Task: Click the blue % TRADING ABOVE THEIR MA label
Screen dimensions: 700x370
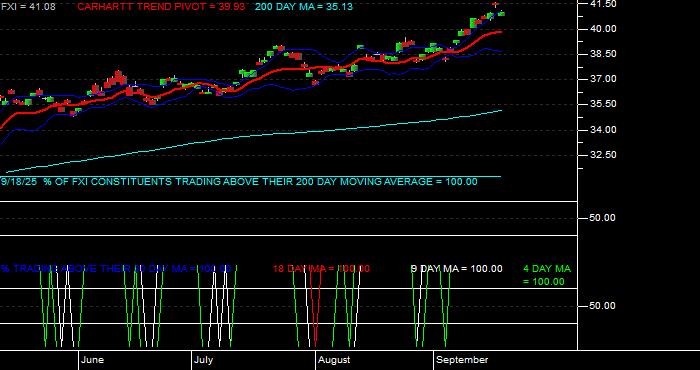Action: point(116,269)
